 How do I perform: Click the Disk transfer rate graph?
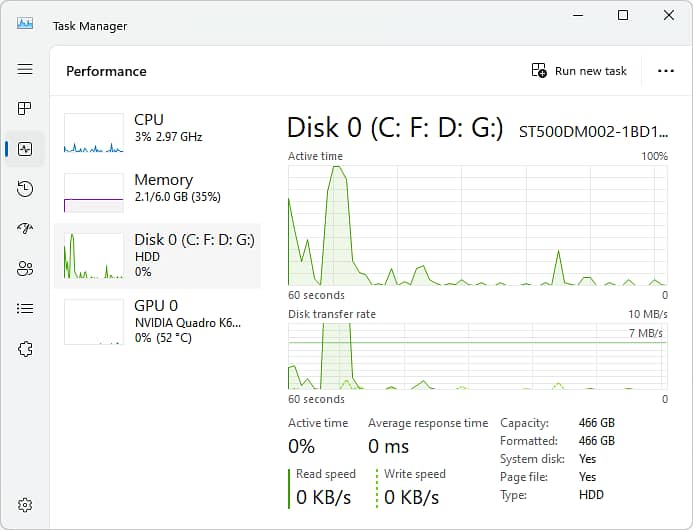pyautogui.click(x=477, y=356)
